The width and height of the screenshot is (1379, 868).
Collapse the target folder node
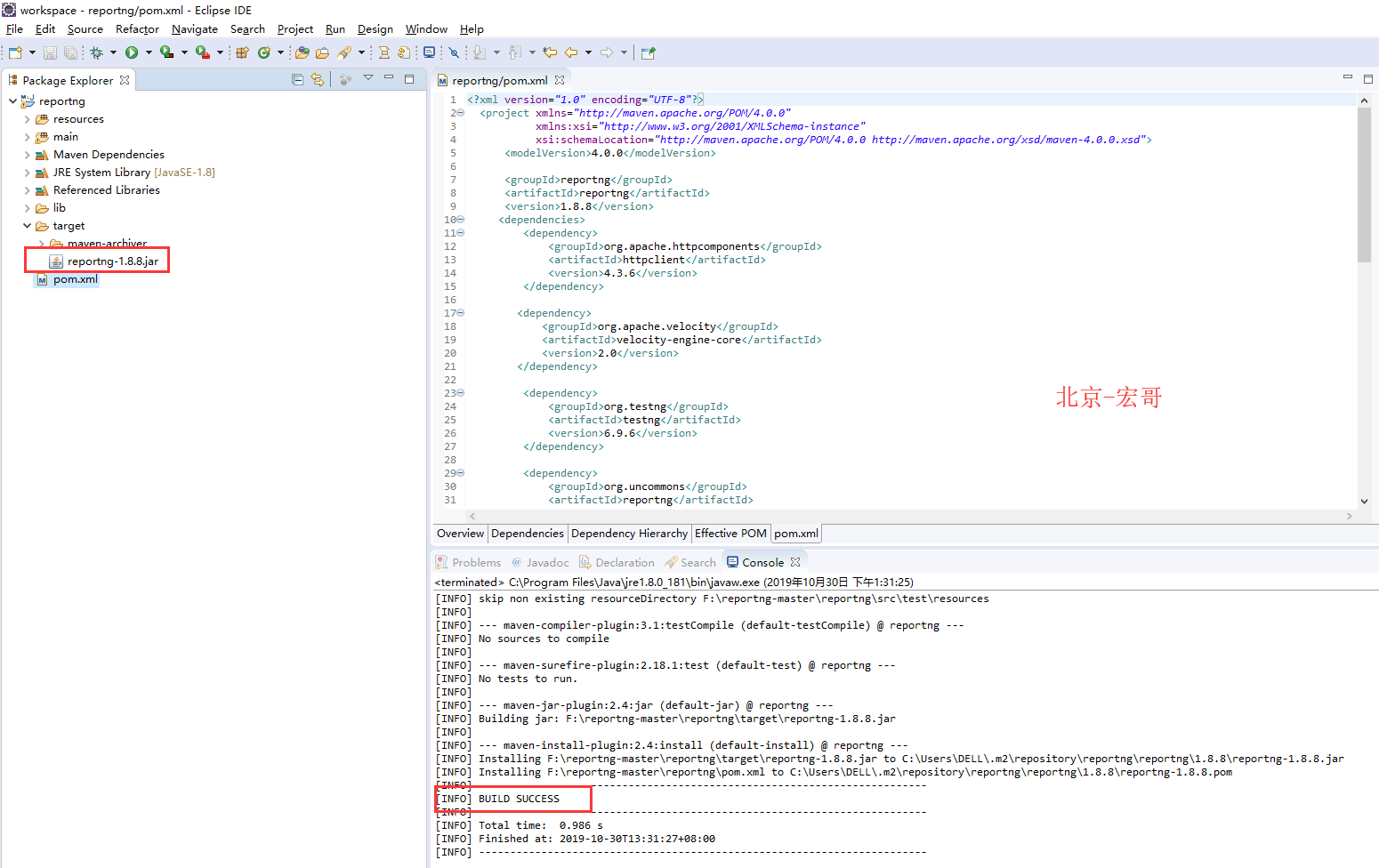27,226
